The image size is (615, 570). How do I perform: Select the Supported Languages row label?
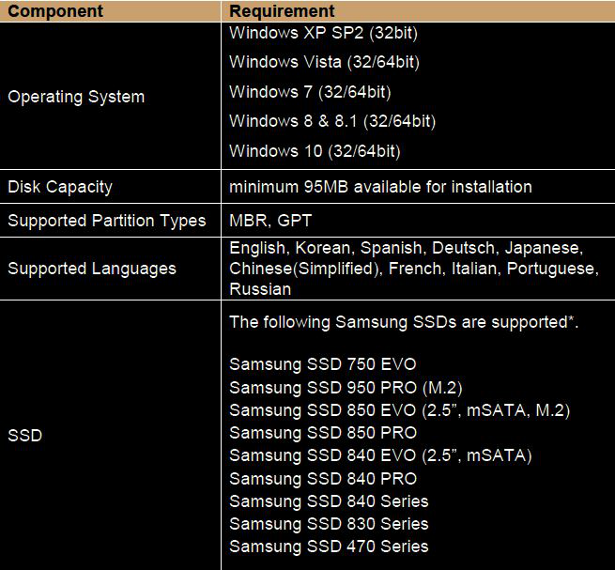92,268
